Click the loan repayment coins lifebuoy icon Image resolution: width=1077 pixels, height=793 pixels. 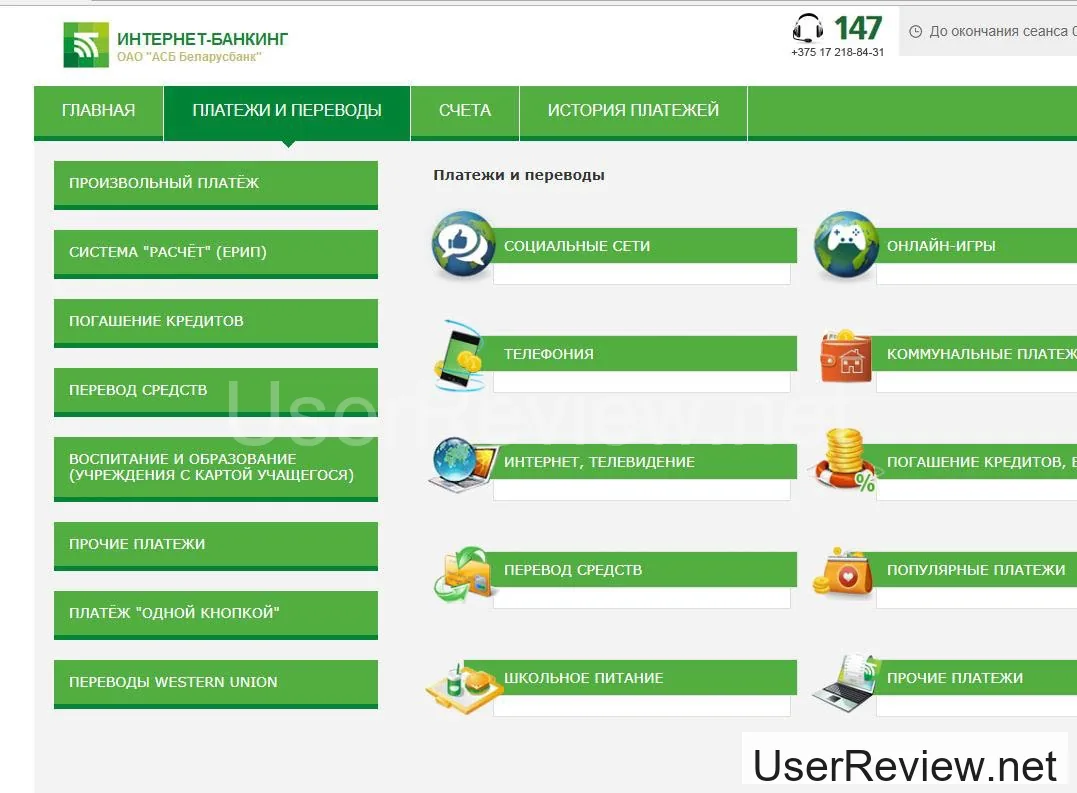click(x=846, y=461)
